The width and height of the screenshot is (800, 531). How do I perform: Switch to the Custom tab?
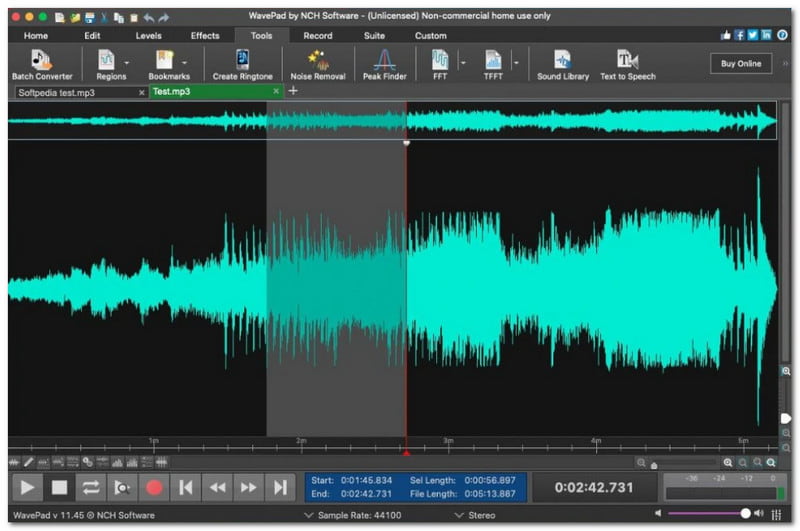pos(431,36)
